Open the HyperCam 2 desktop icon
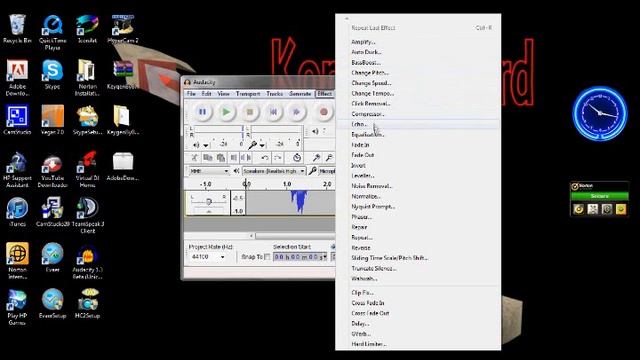The width and height of the screenshot is (640, 360). 122,29
